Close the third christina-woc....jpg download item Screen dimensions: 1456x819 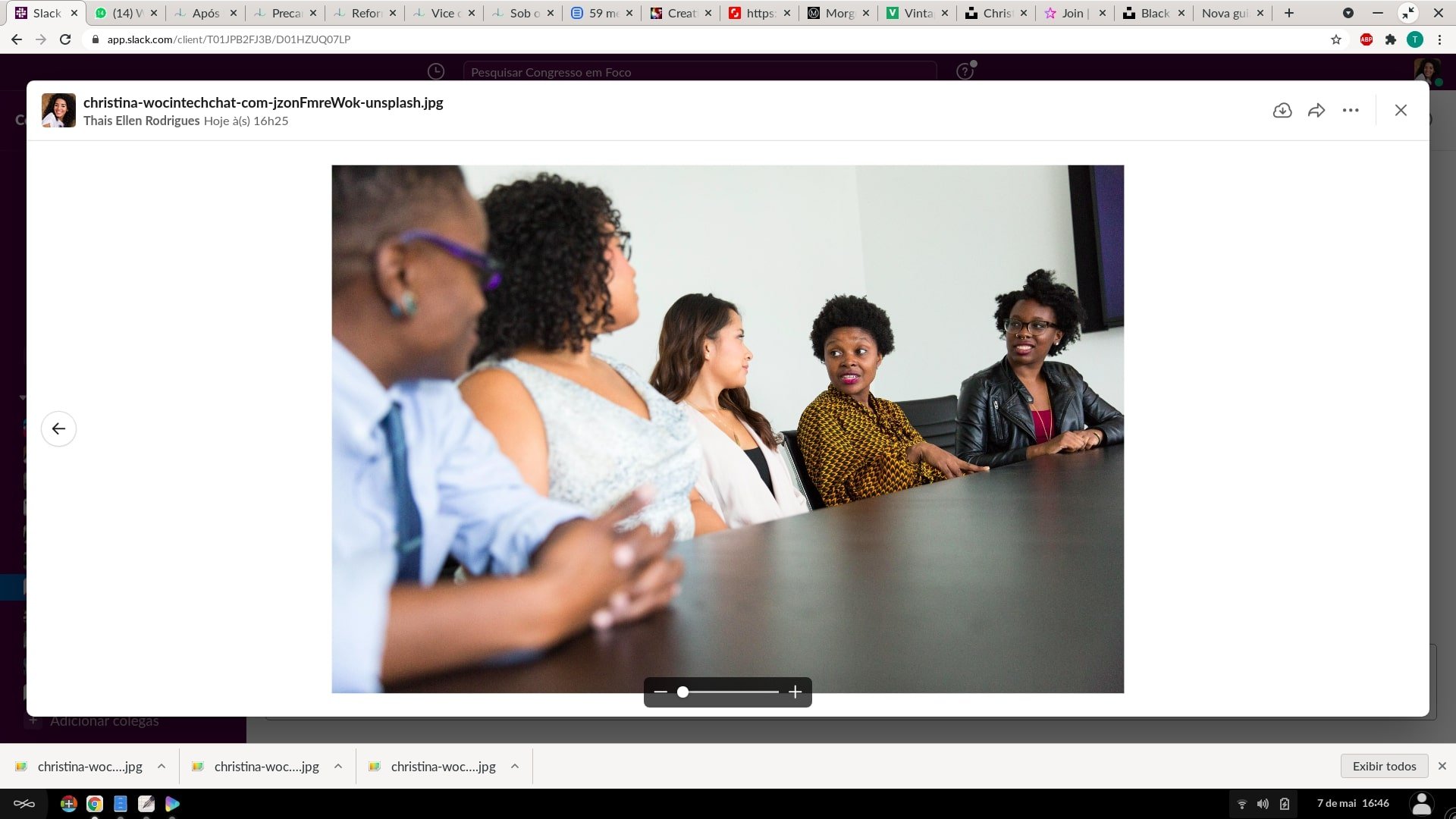click(515, 766)
